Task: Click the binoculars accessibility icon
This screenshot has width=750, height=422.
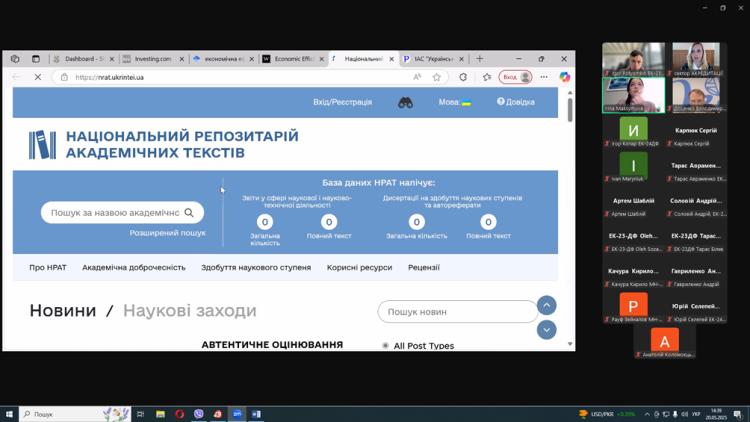Action: pyautogui.click(x=405, y=102)
